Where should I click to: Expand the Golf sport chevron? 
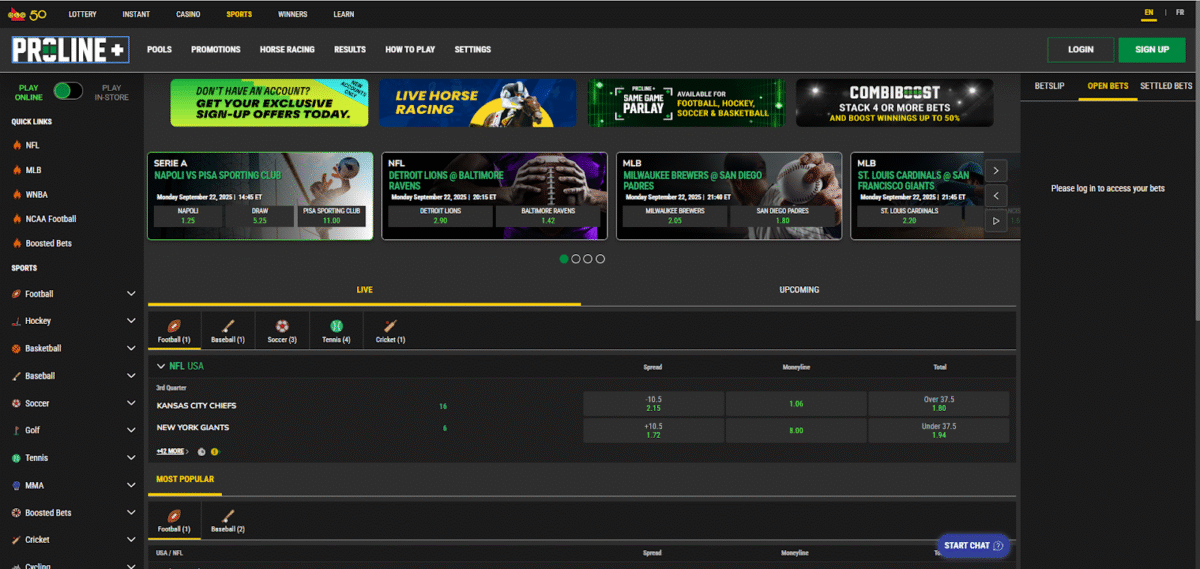tap(131, 430)
